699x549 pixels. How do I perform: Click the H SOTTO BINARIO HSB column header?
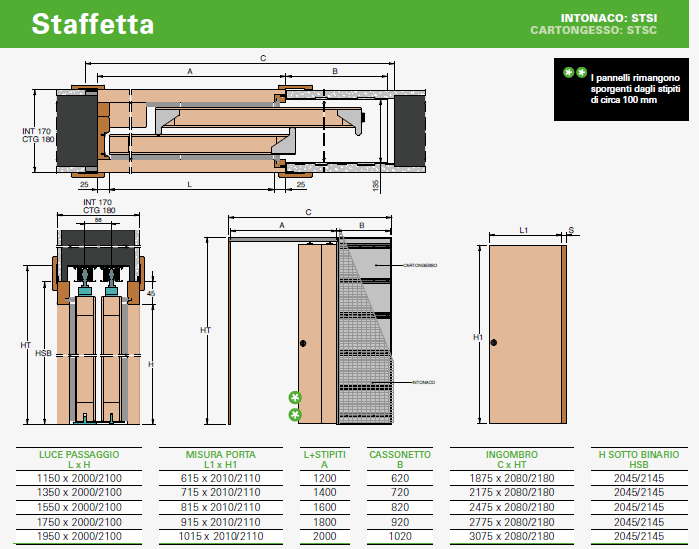637,460
